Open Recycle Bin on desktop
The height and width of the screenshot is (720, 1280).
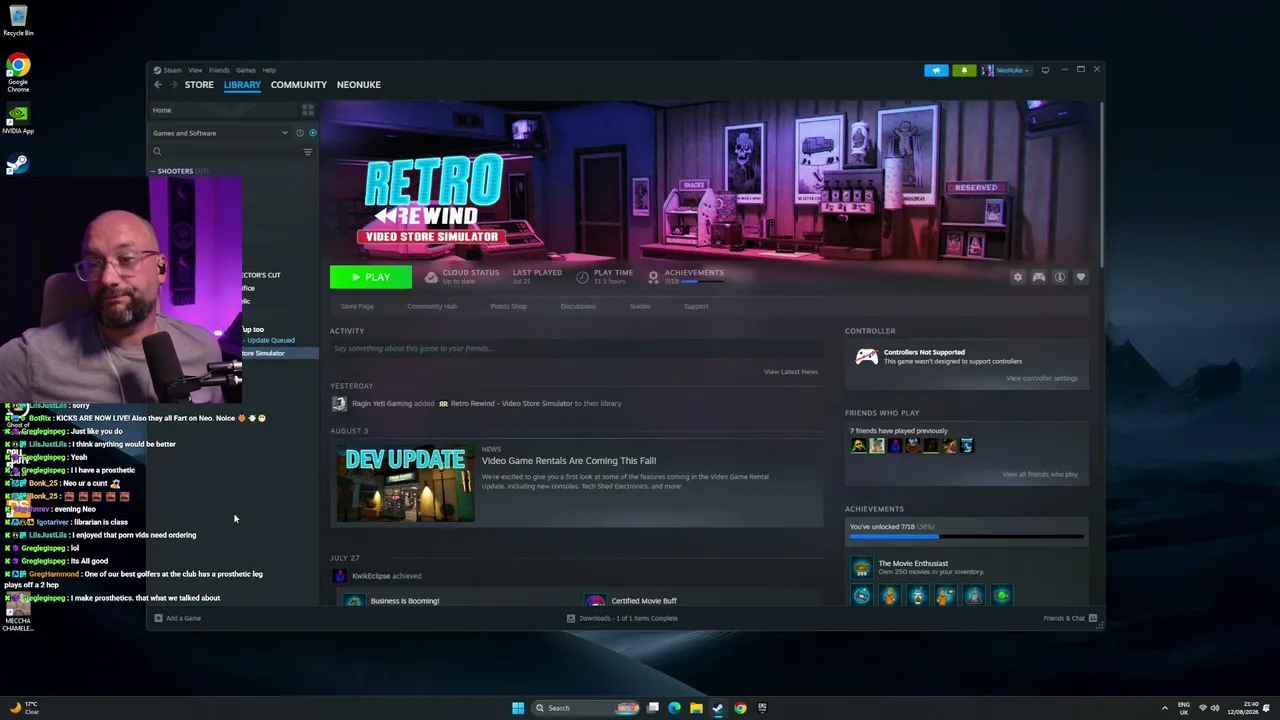pos(18,20)
